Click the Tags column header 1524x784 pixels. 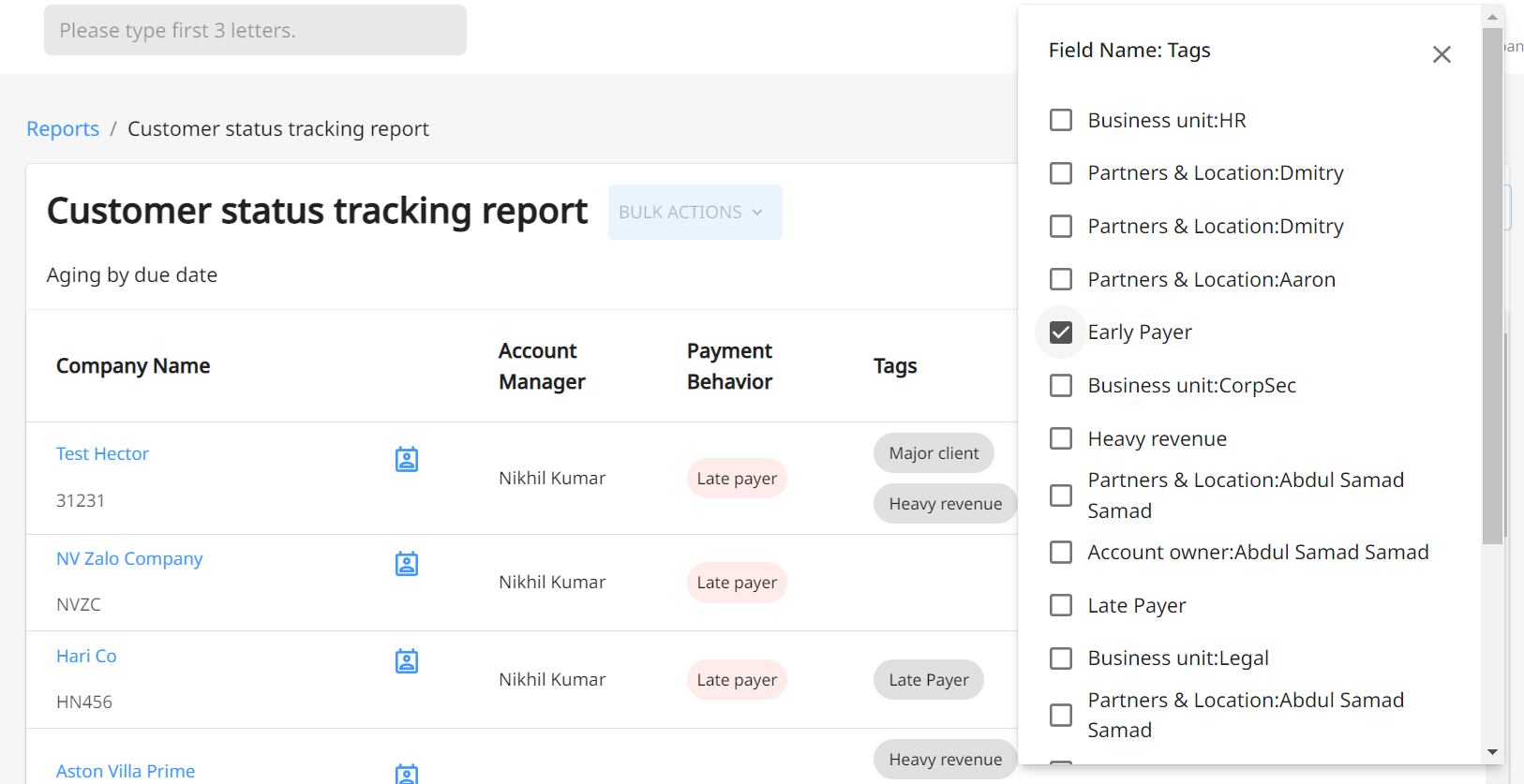click(895, 366)
